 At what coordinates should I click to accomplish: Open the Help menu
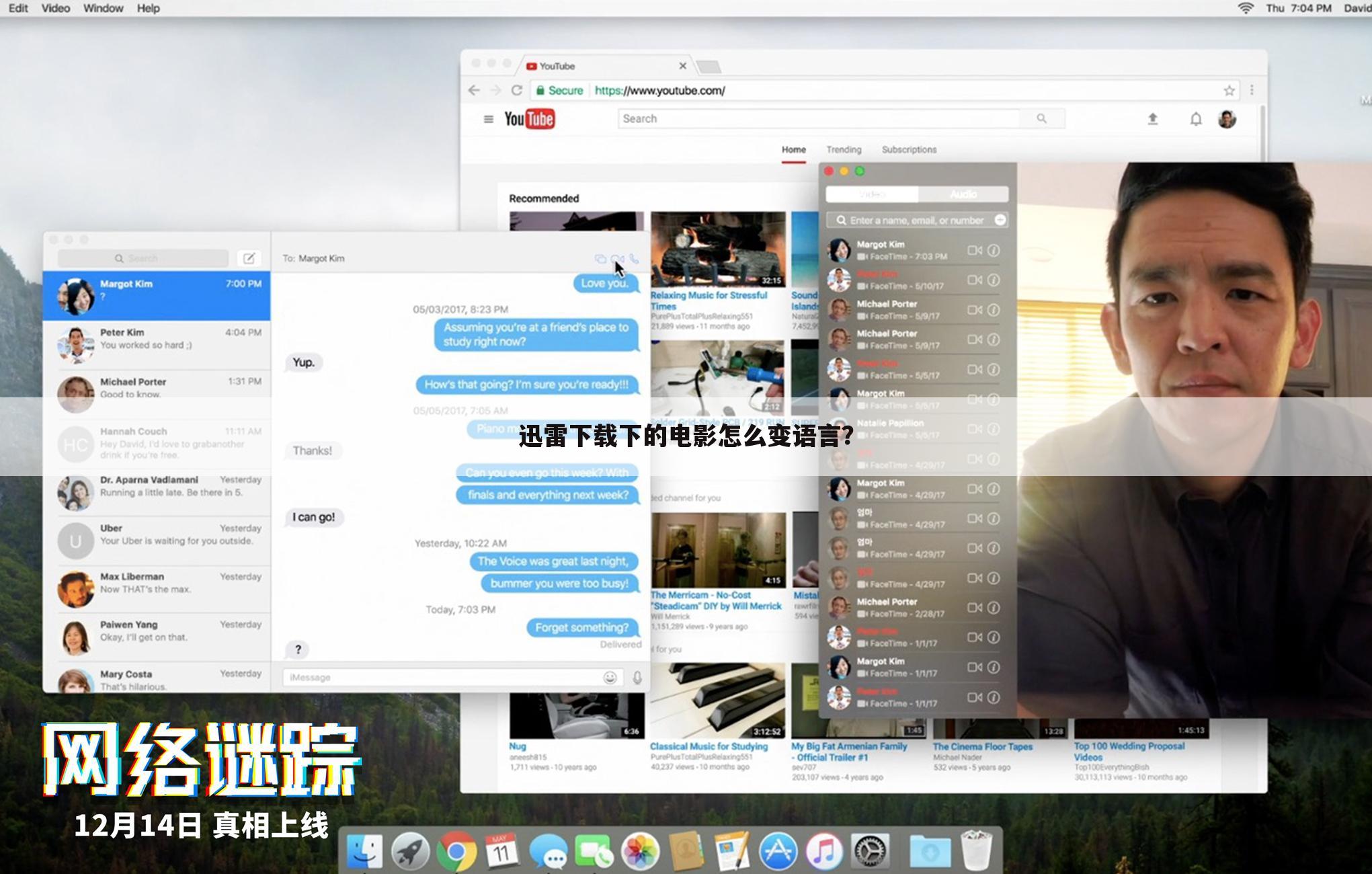[x=149, y=8]
